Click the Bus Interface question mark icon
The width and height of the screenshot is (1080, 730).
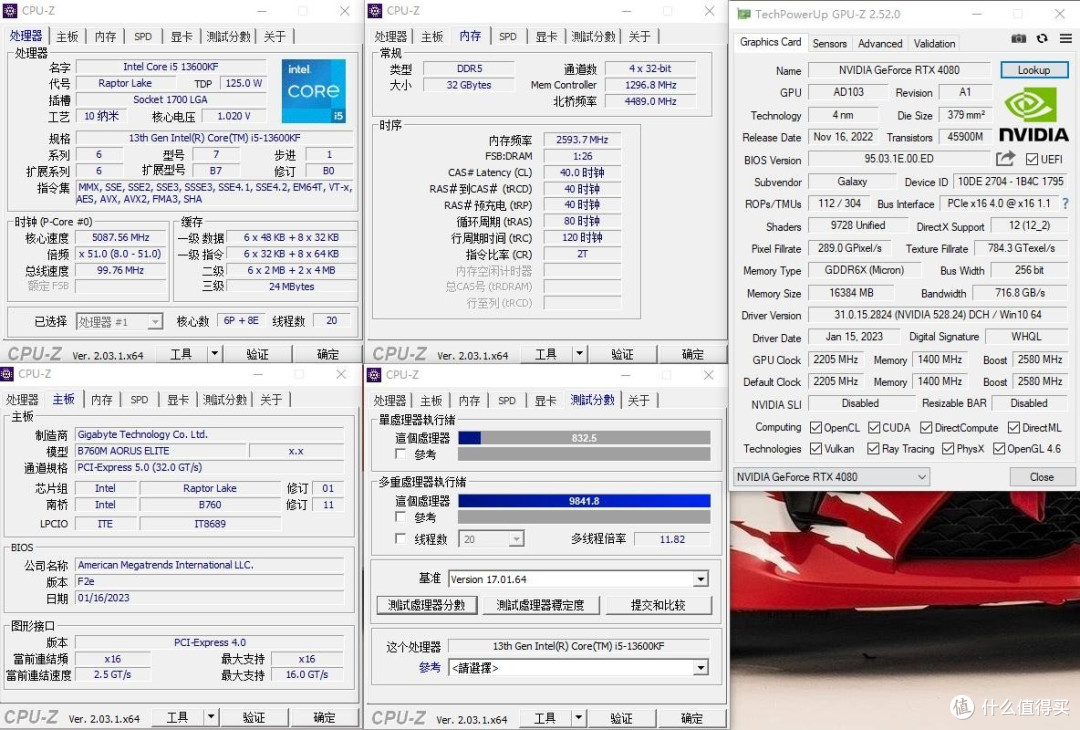point(1066,204)
